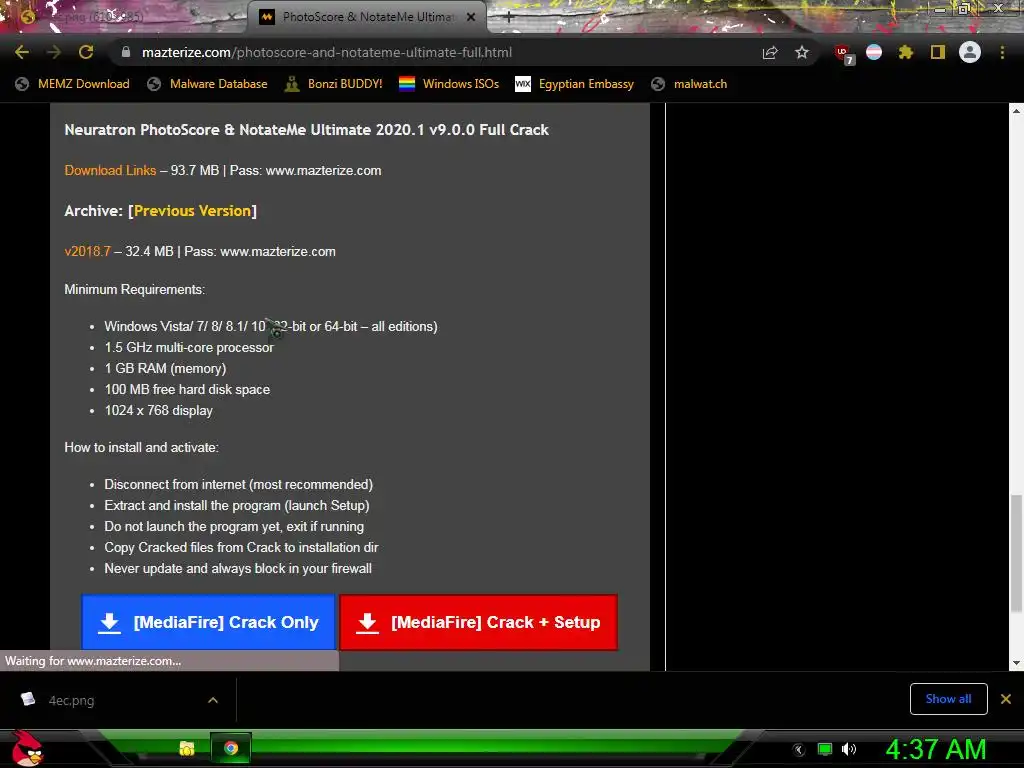Viewport: 1024px width, 768px height.
Task: Click scrollbar up arrow
Action: click(x=1016, y=110)
